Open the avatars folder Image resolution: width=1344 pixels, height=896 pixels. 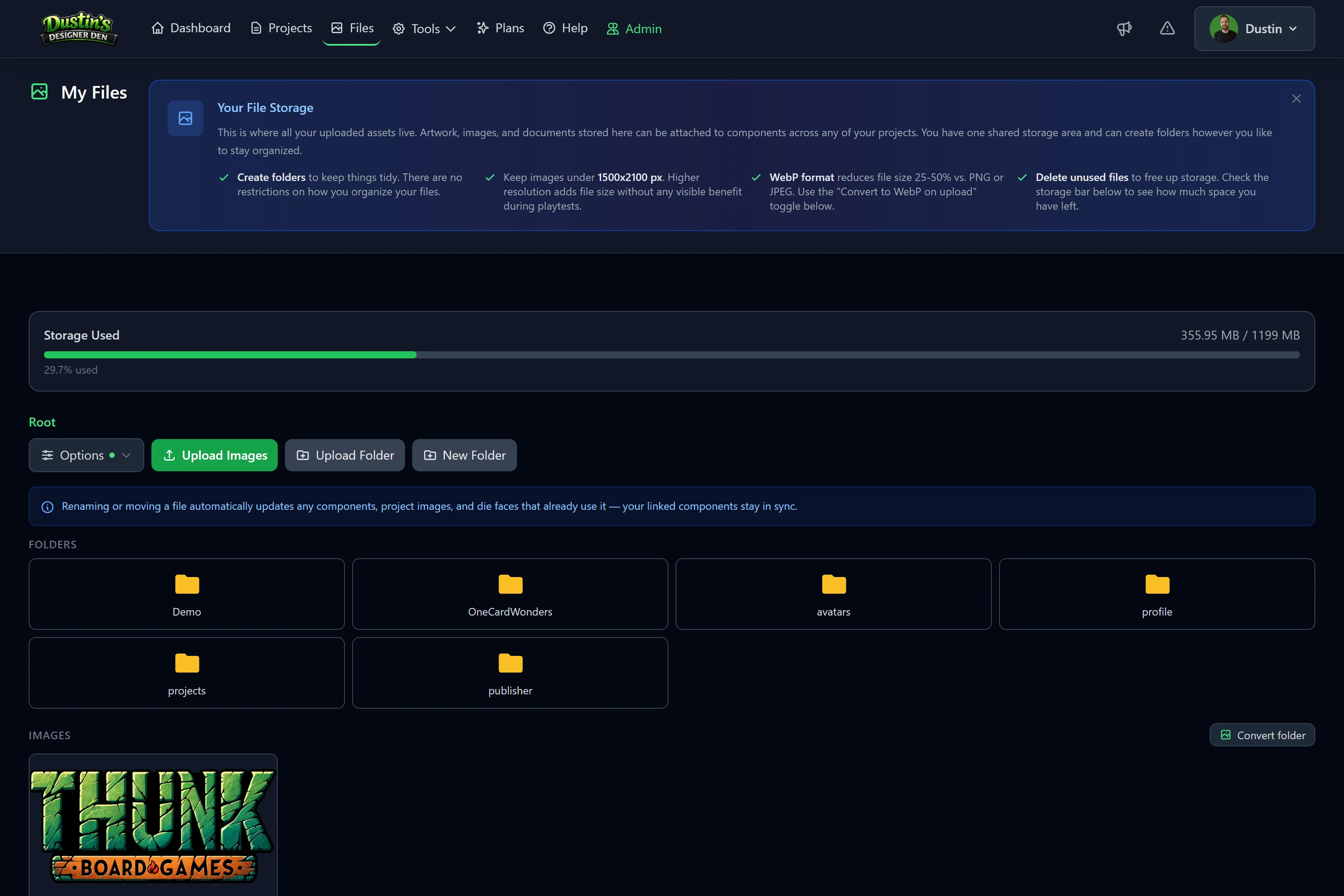pos(833,594)
